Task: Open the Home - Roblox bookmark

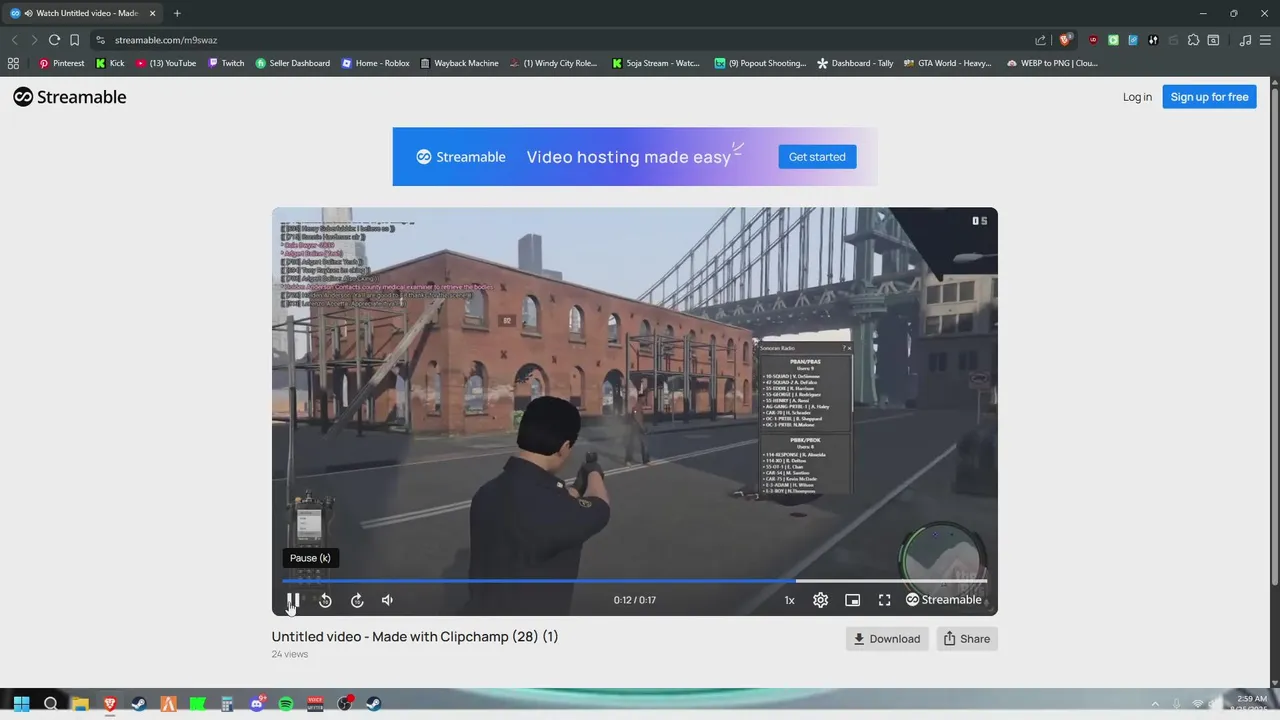Action: point(376,63)
